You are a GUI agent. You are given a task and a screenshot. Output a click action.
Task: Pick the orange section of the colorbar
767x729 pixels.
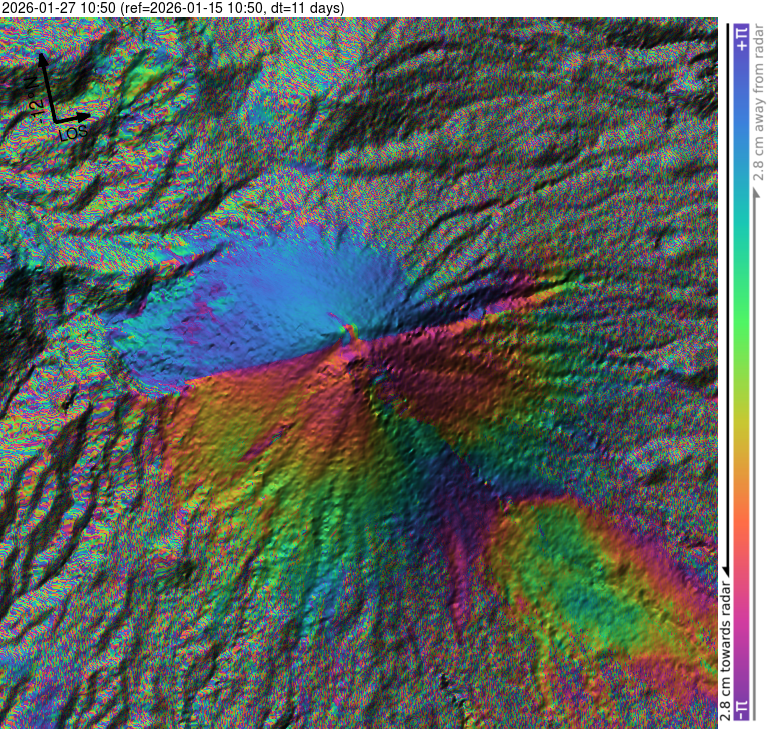tap(741, 520)
